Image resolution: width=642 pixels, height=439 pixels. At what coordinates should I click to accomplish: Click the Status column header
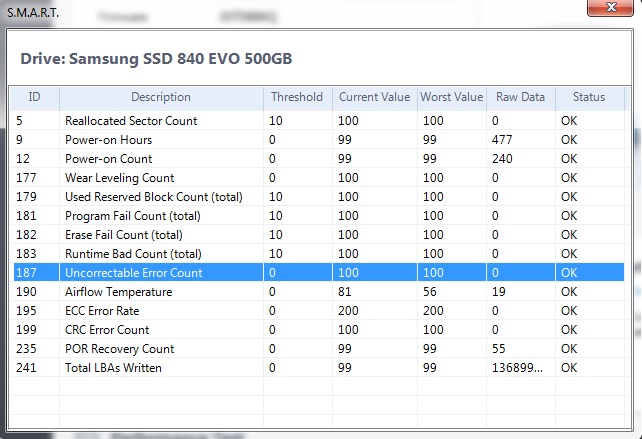589,97
